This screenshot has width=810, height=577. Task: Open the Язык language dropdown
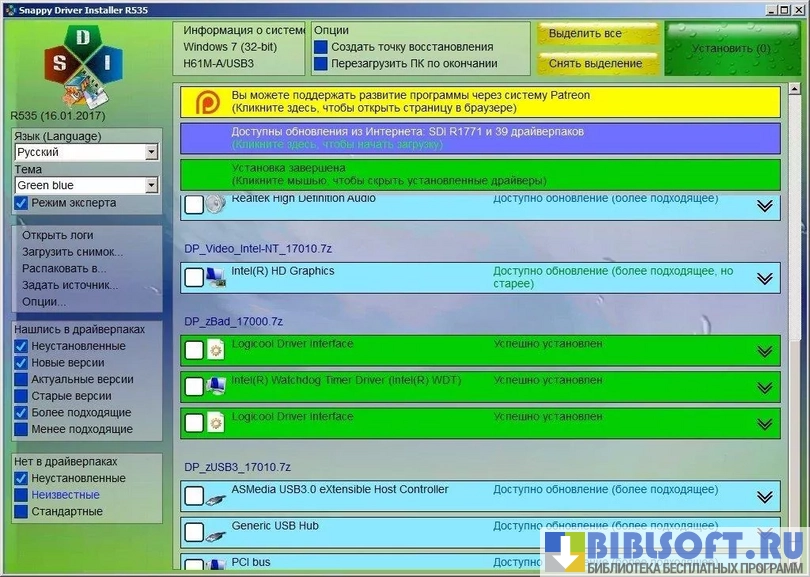(x=151, y=152)
